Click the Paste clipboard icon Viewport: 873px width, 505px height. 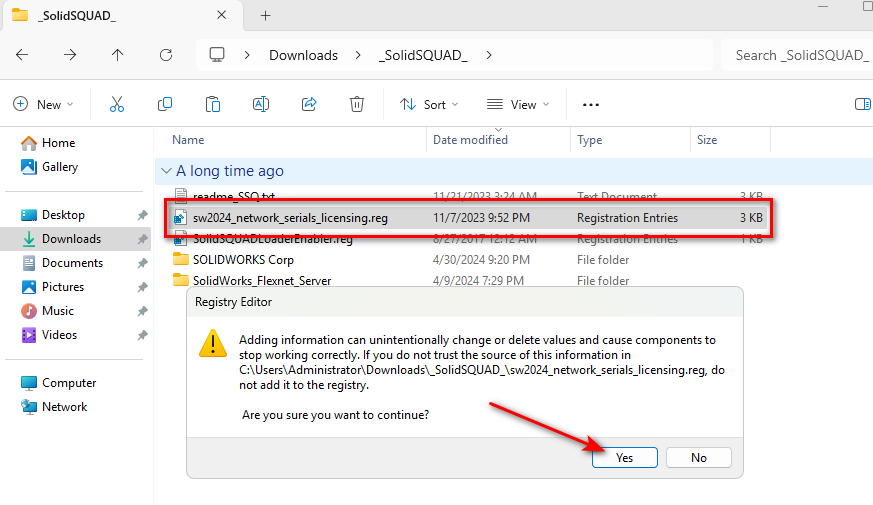213,104
